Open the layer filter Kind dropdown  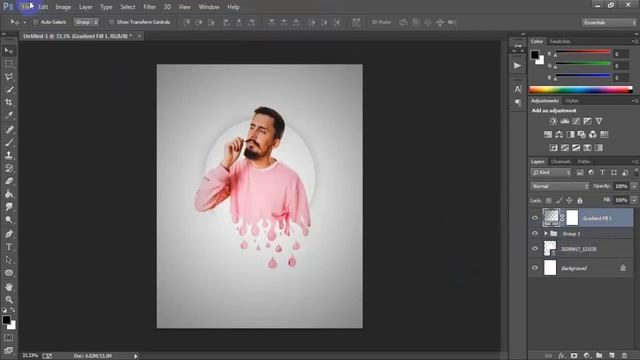click(551, 173)
